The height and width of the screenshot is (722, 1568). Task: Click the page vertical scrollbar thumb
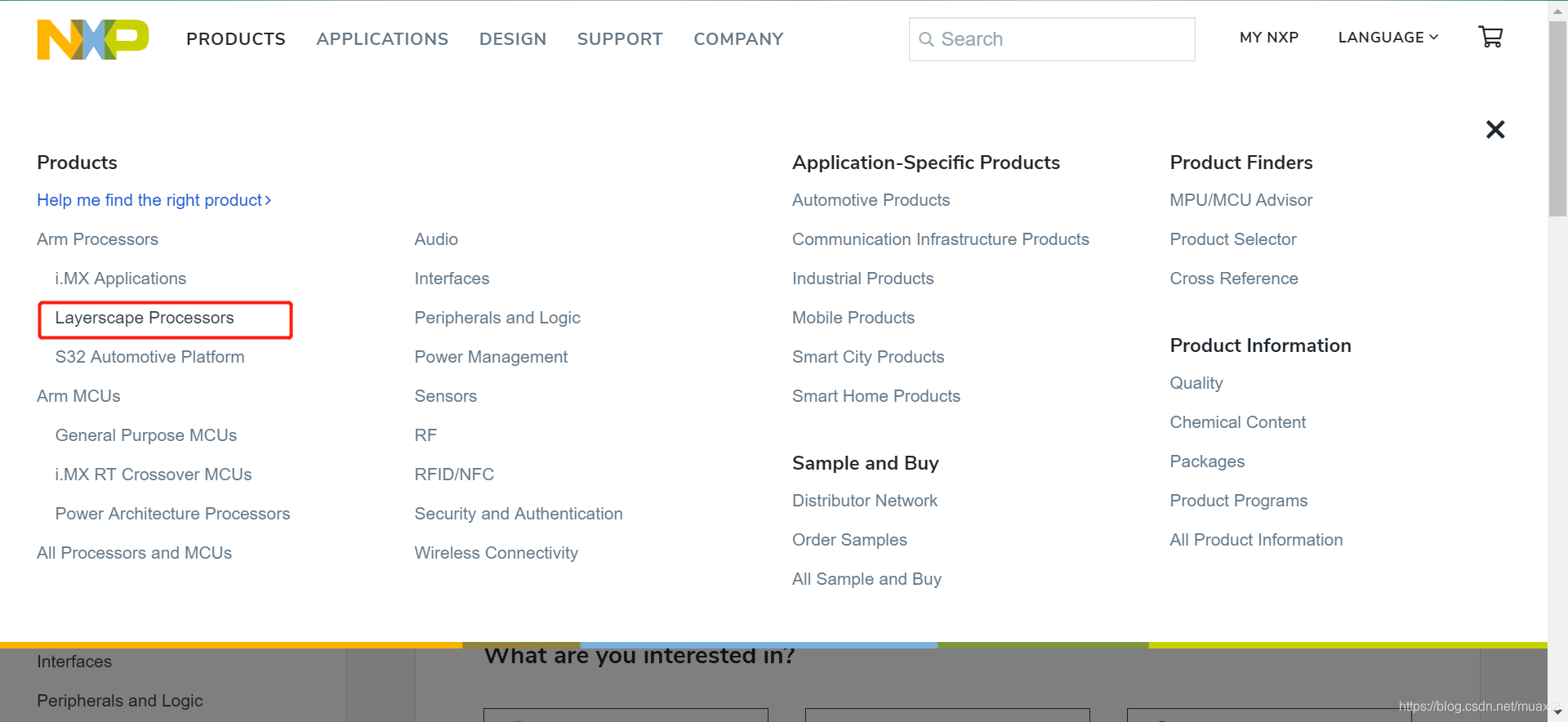1557,118
